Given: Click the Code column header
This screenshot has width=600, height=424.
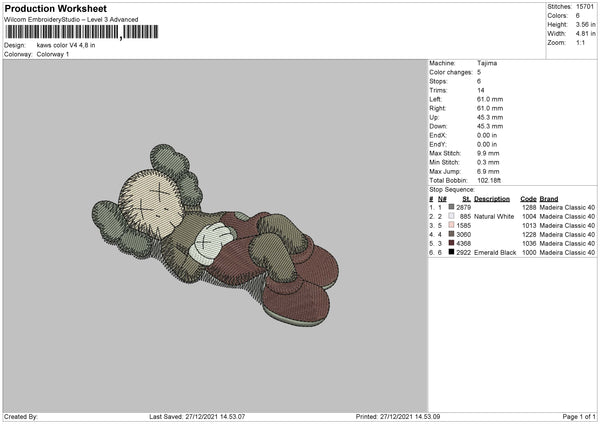Looking at the screenshot, I should click(529, 198).
